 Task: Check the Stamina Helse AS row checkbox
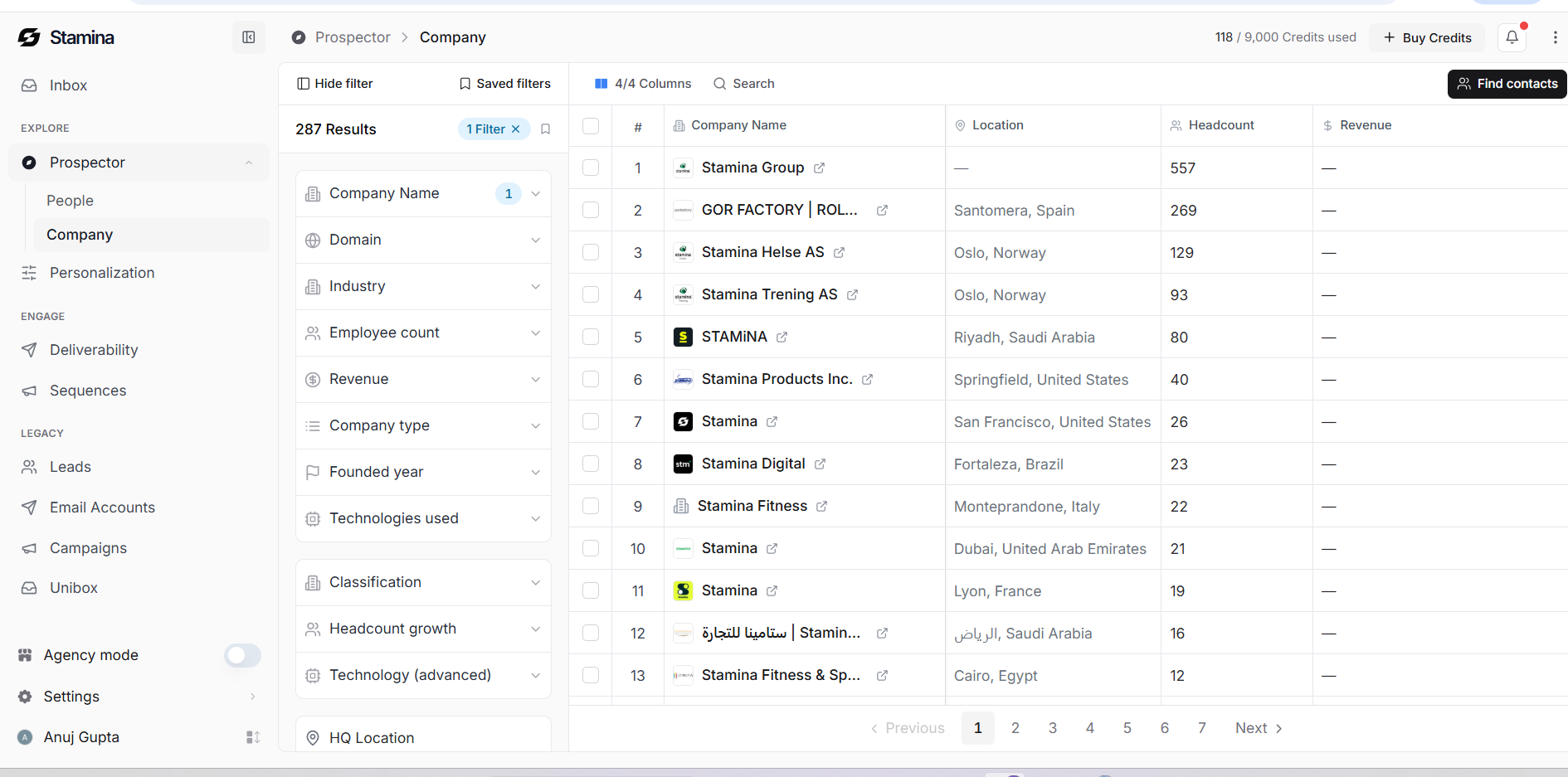pyautogui.click(x=591, y=253)
